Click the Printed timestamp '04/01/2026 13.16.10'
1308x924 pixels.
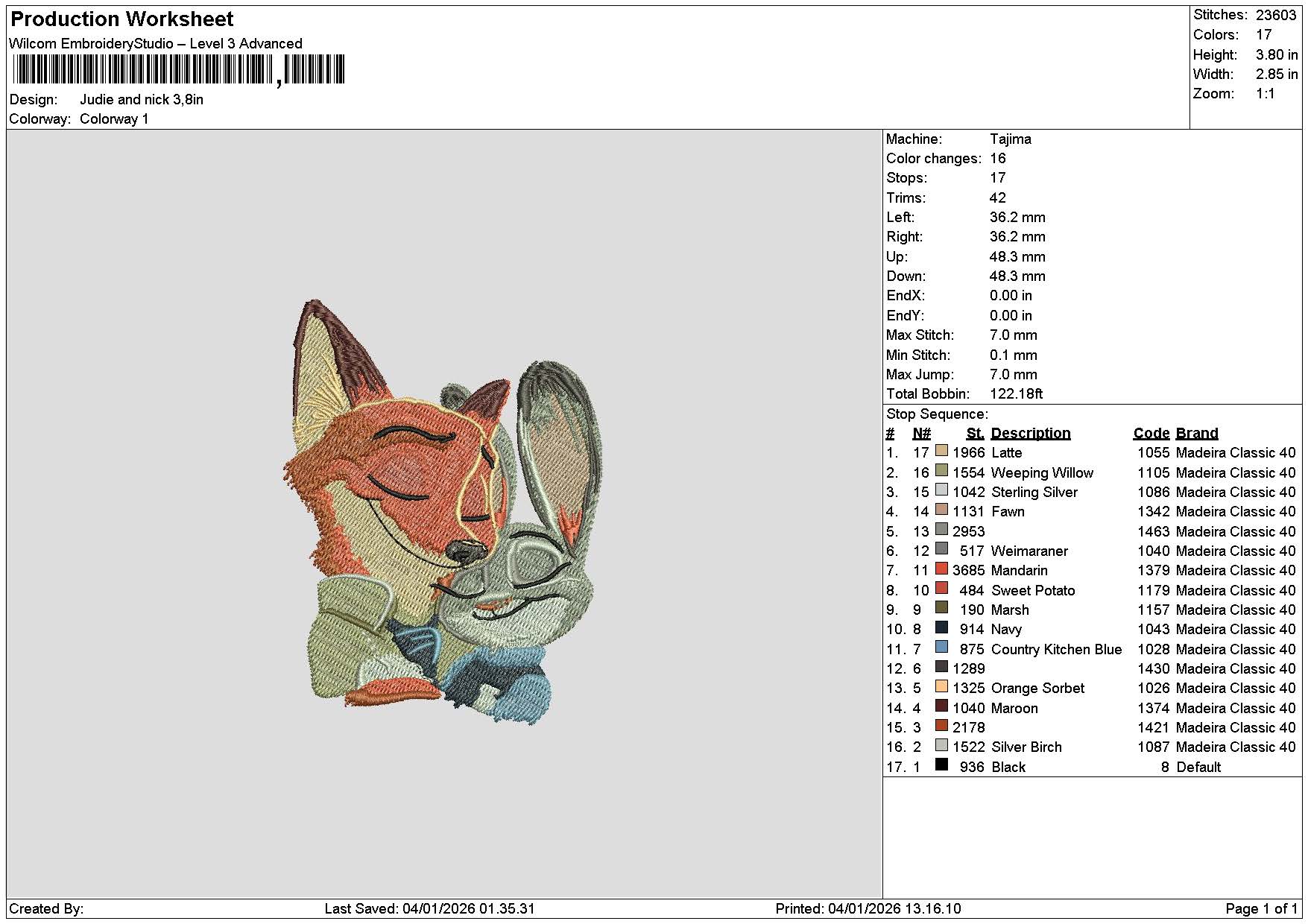(894, 908)
